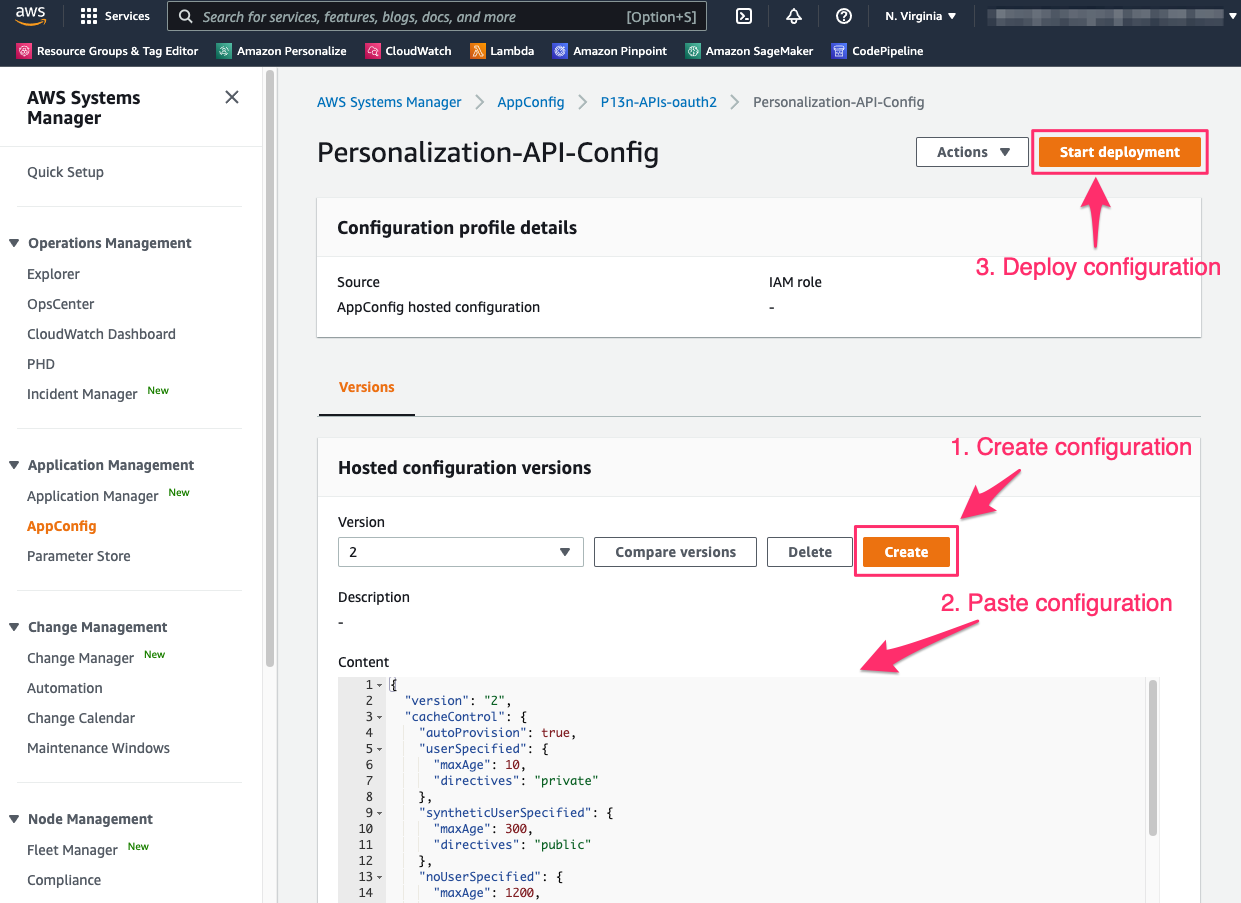Image resolution: width=1241 pixels, height=903 pixels.
Task: Click the Compare versions button
Action: pos(675,552)
